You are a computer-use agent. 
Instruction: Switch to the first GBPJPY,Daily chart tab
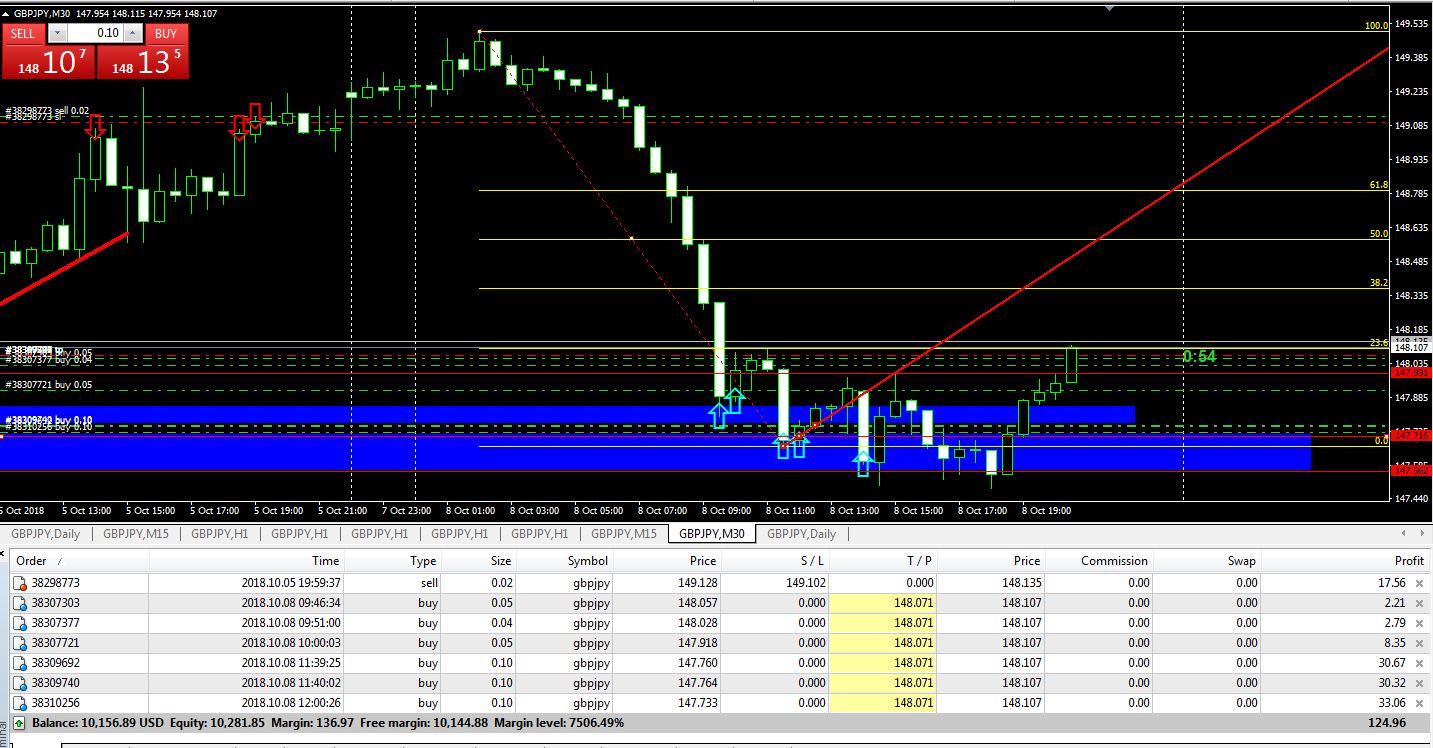45,534
